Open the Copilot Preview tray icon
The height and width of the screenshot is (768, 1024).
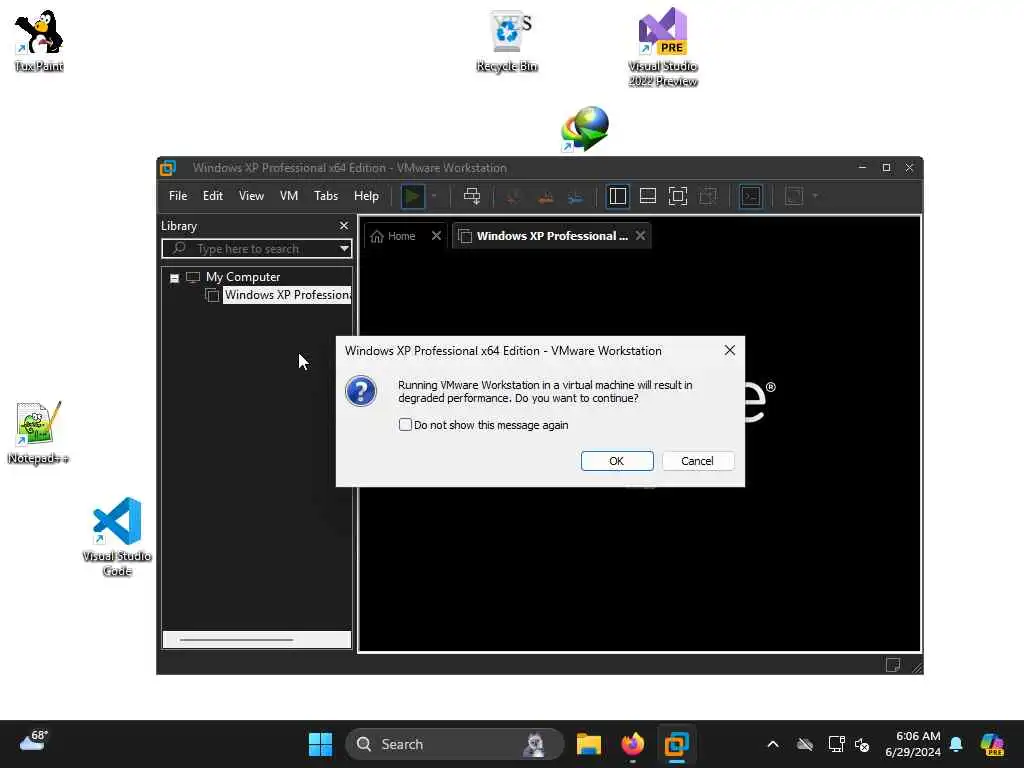tap(992, 744)
